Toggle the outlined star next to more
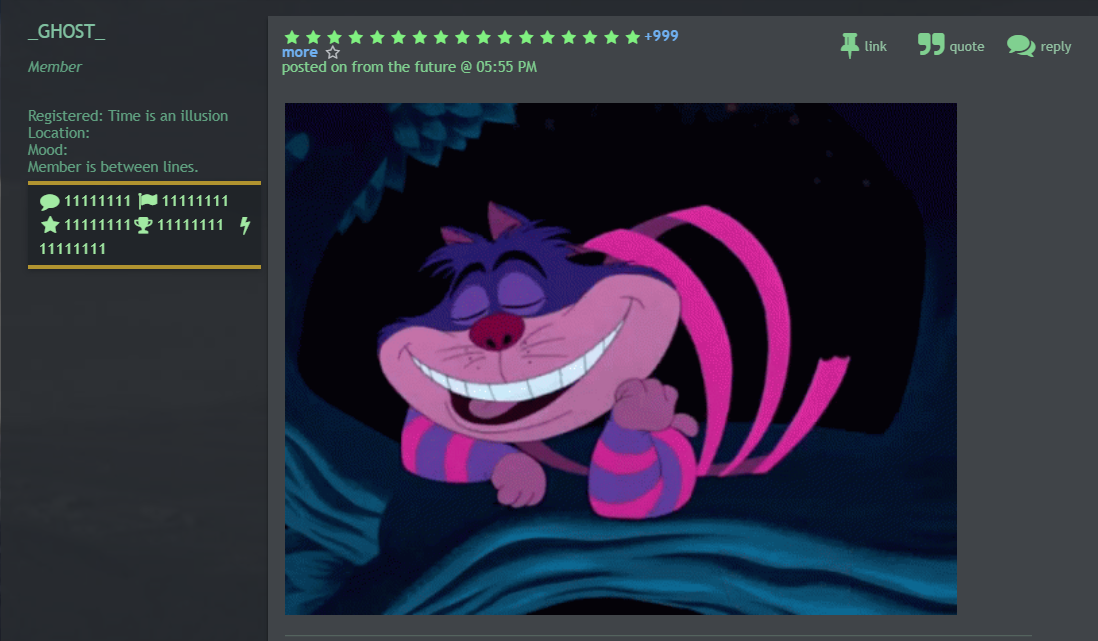This screenshot has width=1098, height=641. pyautogui.click(x=333, y=52)
